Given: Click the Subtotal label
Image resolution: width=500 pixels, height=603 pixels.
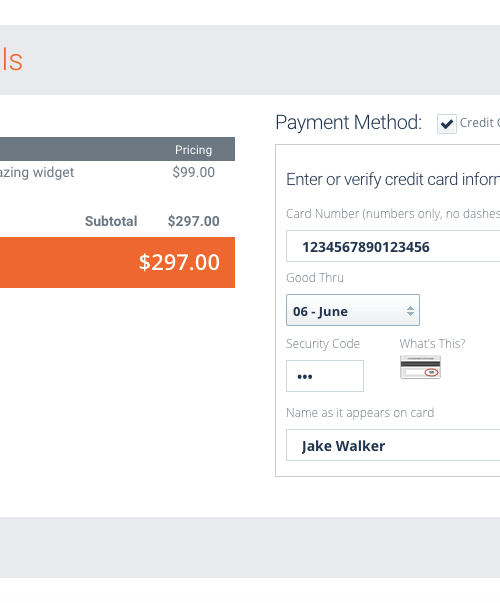Looking at the screenshot, I should (x=111, y=221).
